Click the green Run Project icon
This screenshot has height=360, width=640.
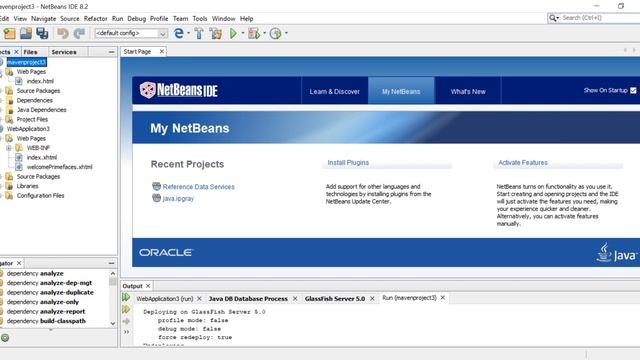(233, 33)
